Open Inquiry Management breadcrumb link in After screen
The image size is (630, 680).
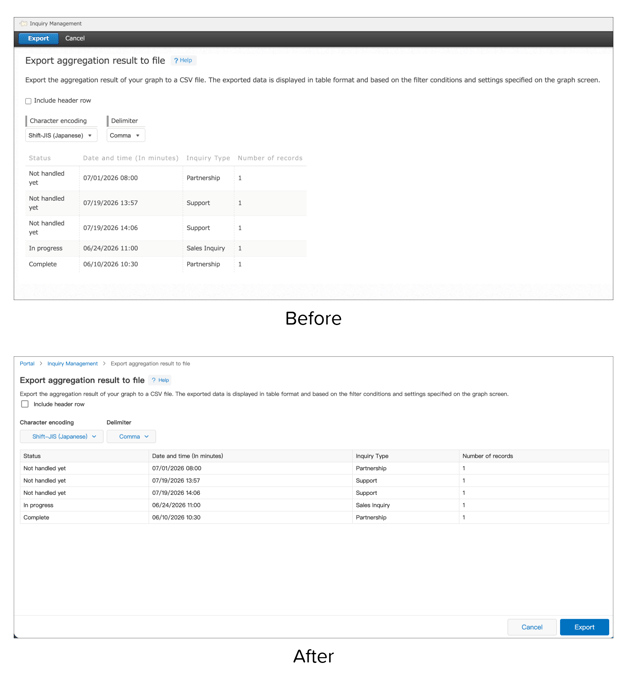(x=72, y=363)
